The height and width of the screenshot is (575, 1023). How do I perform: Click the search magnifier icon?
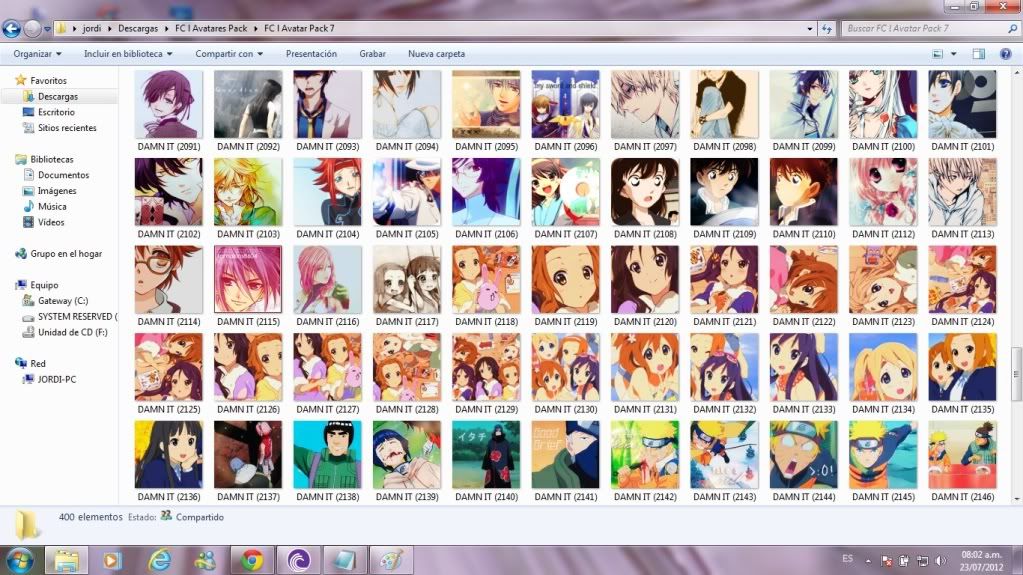tap(1012, 29)
